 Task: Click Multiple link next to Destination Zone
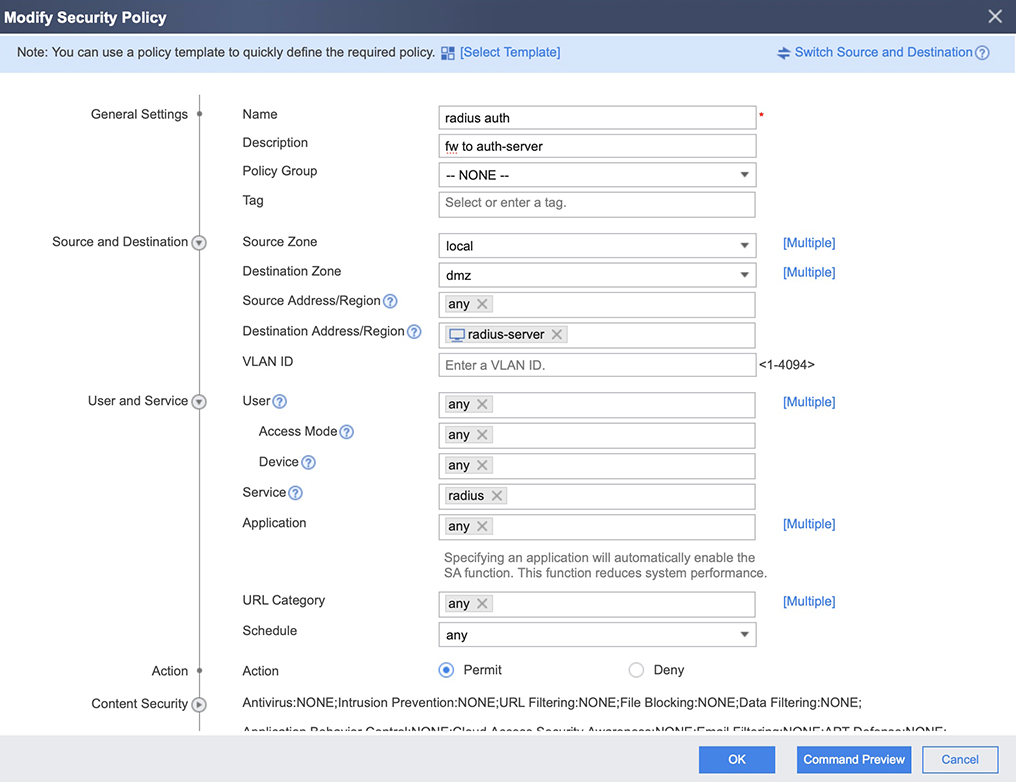(x=808, y=272)
